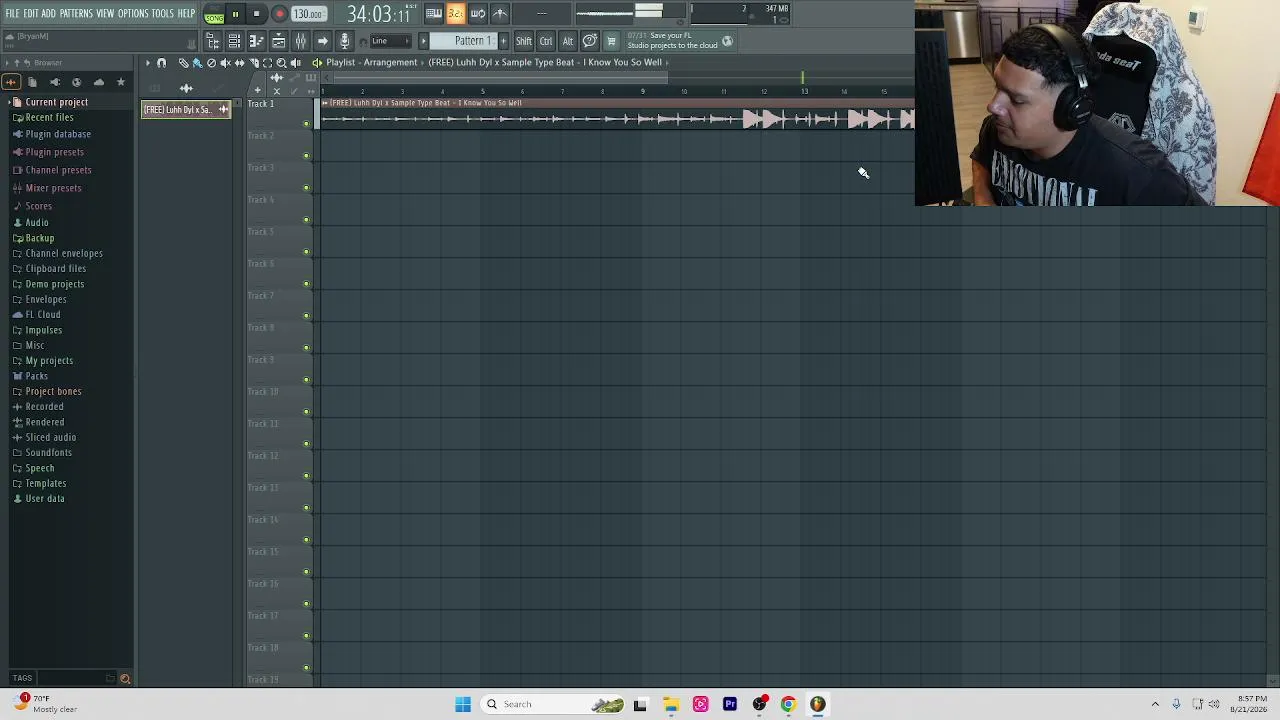The height and width of the screenshot is (720, 1280).
Task: Select the Mute tool in playlist
Action: [225, 63]
